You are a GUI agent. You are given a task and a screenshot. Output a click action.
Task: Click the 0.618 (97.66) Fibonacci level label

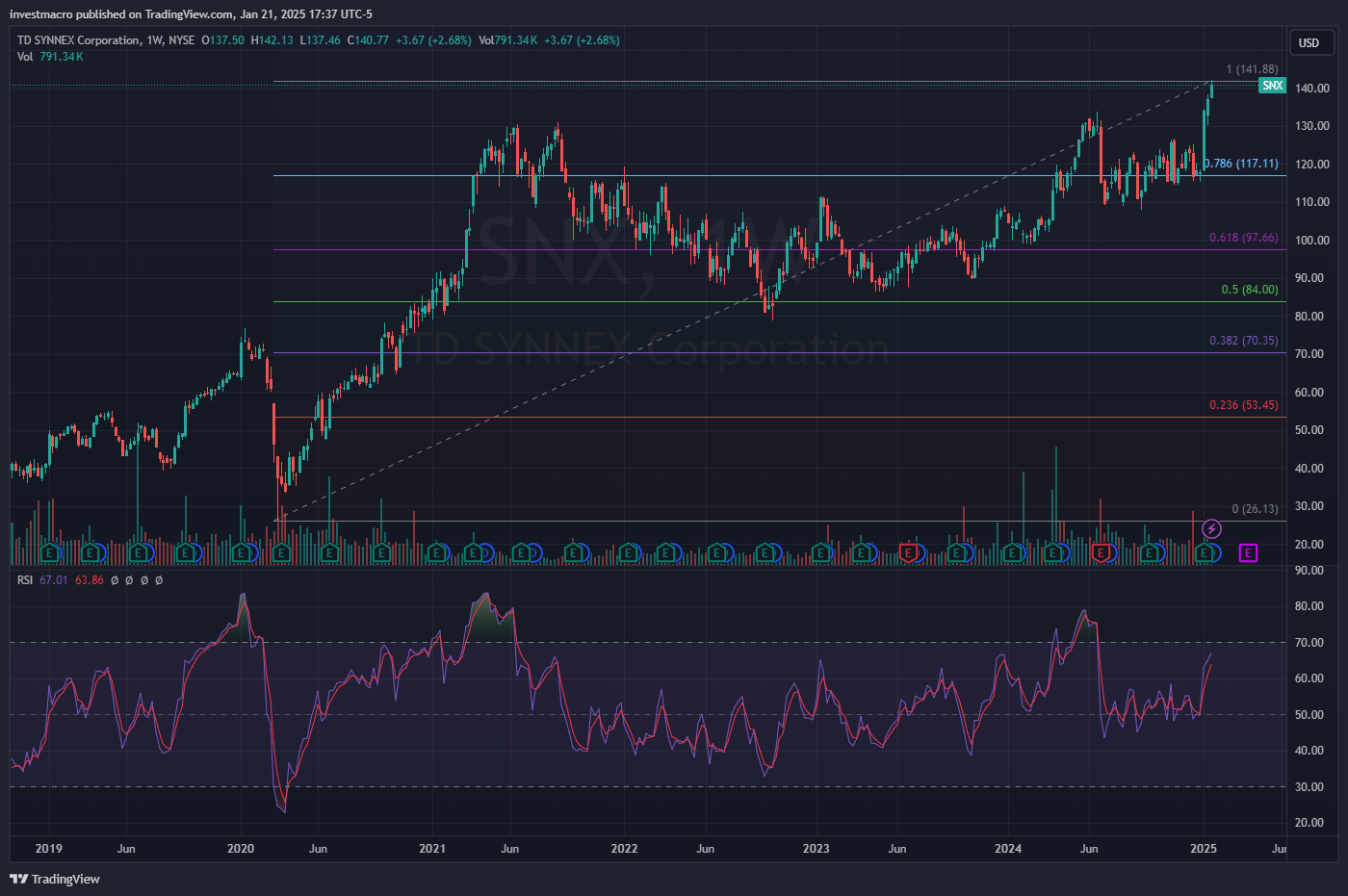pyautogui.click(x=1244, y=238)
